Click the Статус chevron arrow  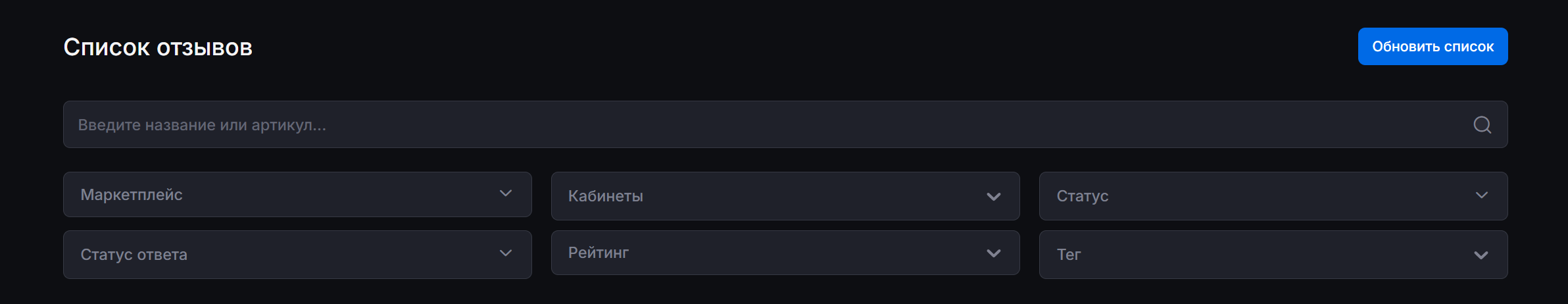pyautogui.click(x=1481, y=195)
